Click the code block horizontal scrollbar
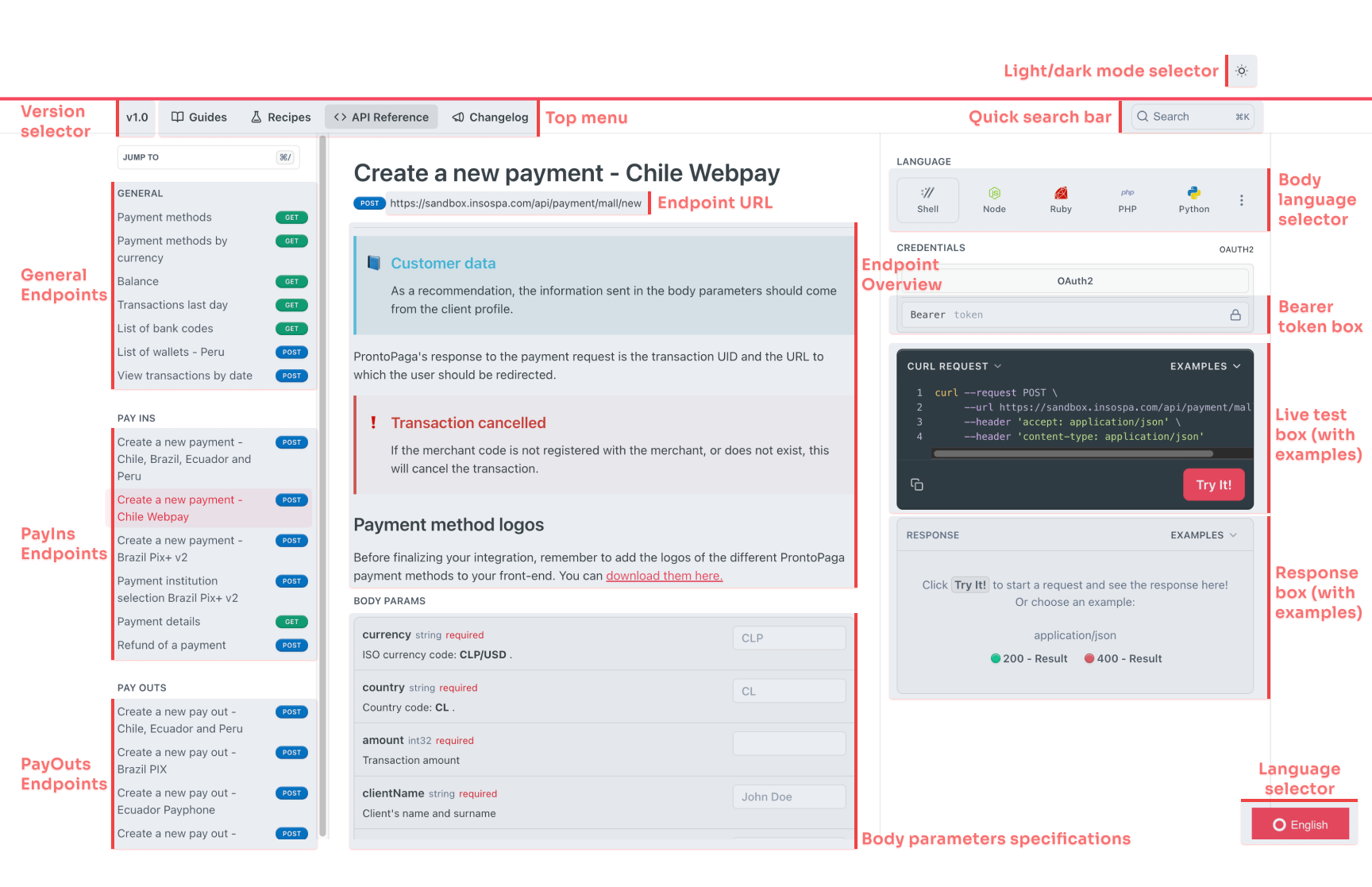1372x887 pixels. [1073, 454]
